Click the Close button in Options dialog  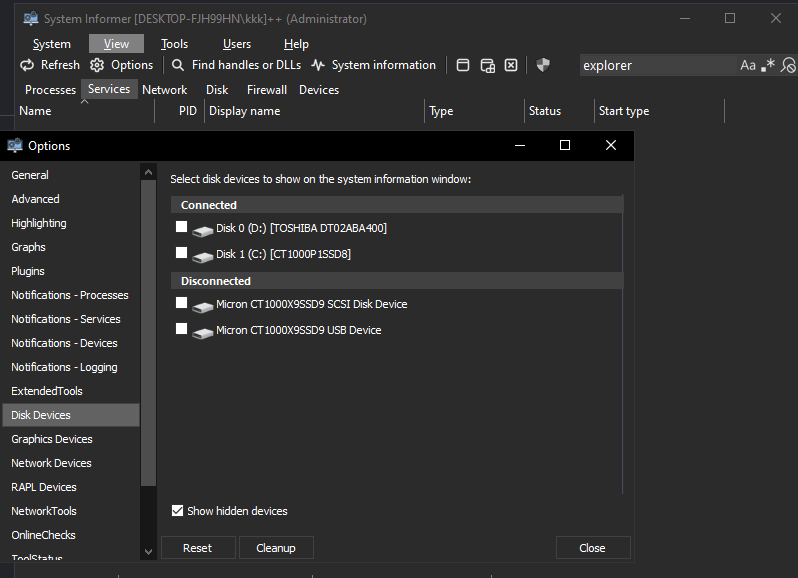pos(593,548)
